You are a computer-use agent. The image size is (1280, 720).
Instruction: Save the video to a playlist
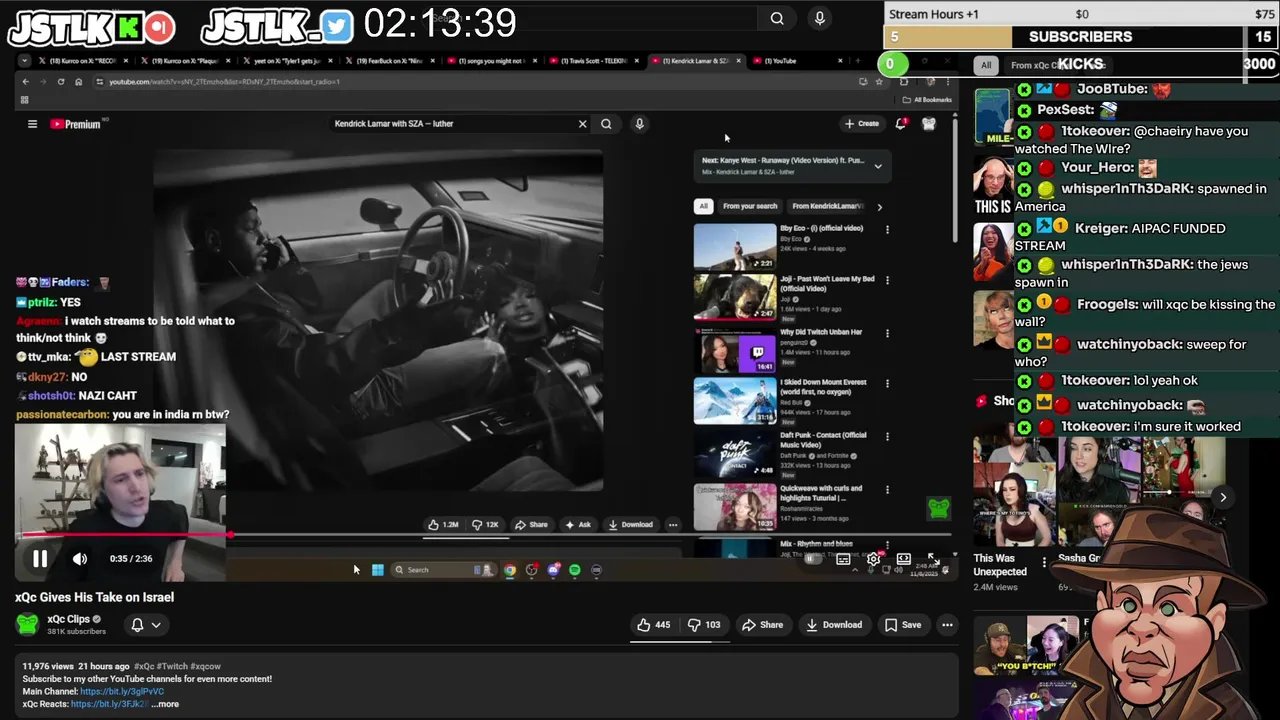[x=902, y=625]
